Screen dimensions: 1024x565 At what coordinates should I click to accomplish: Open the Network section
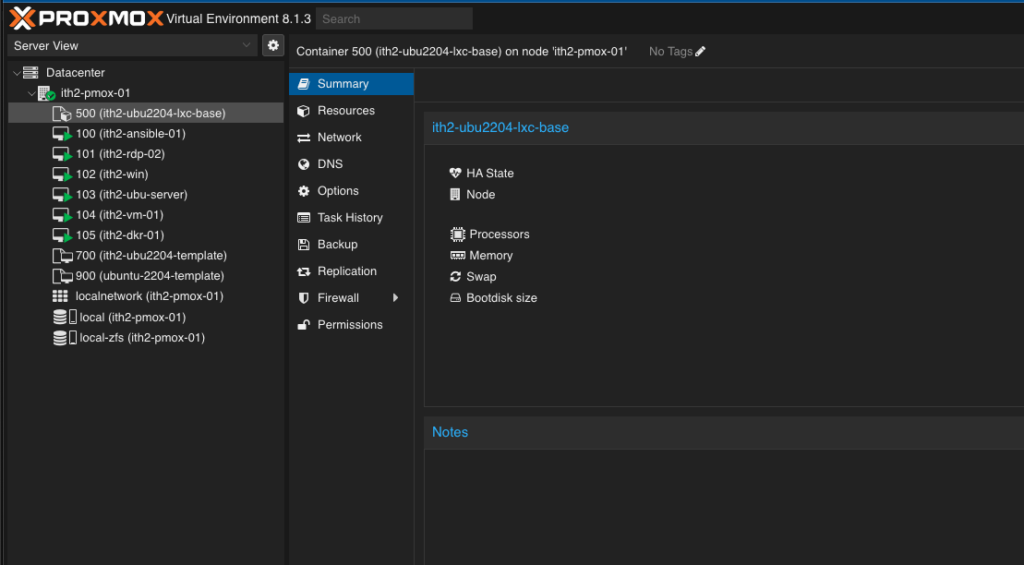[x=351, y=137]
